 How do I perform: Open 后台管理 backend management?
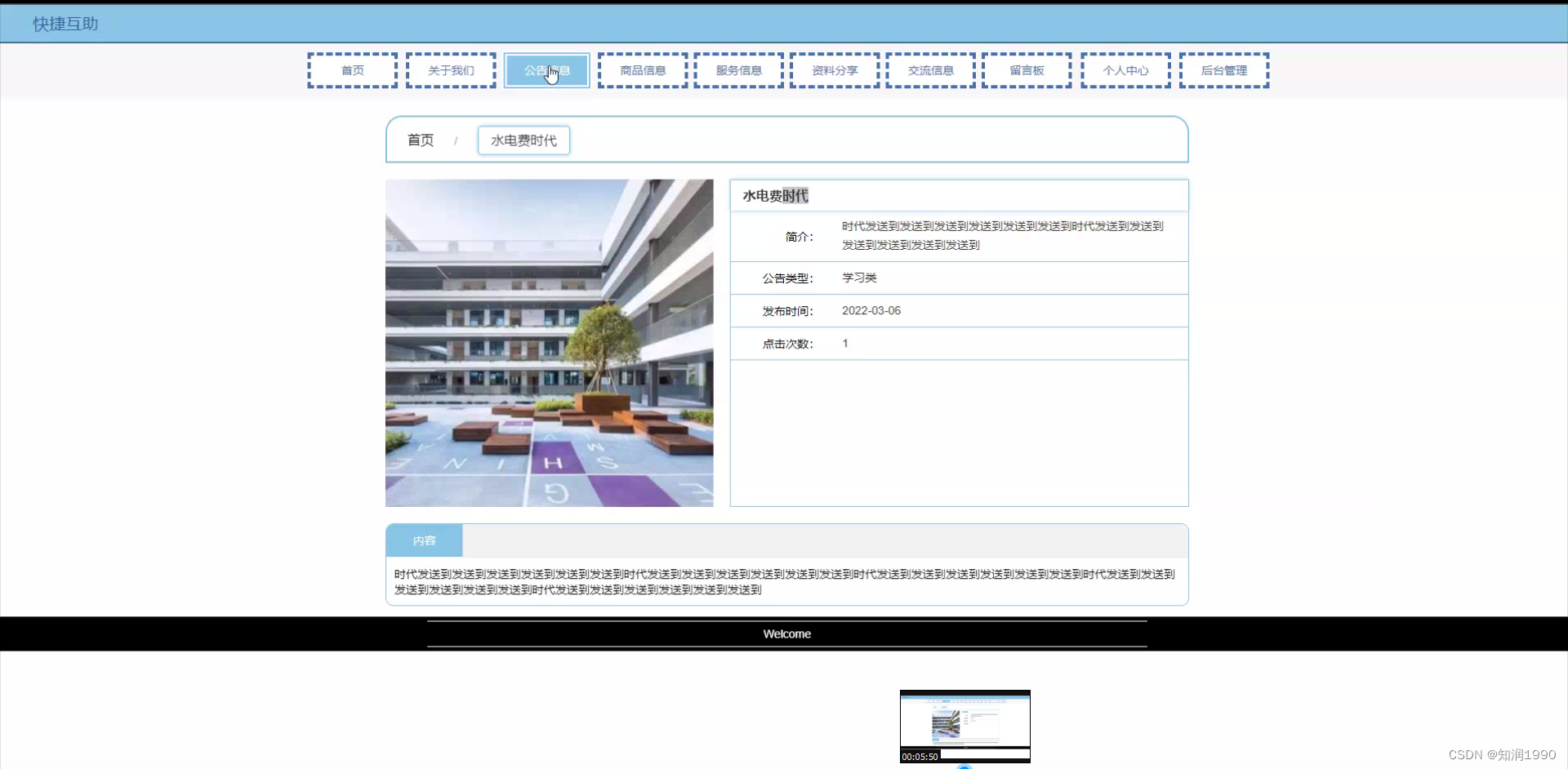point(1224,70)
